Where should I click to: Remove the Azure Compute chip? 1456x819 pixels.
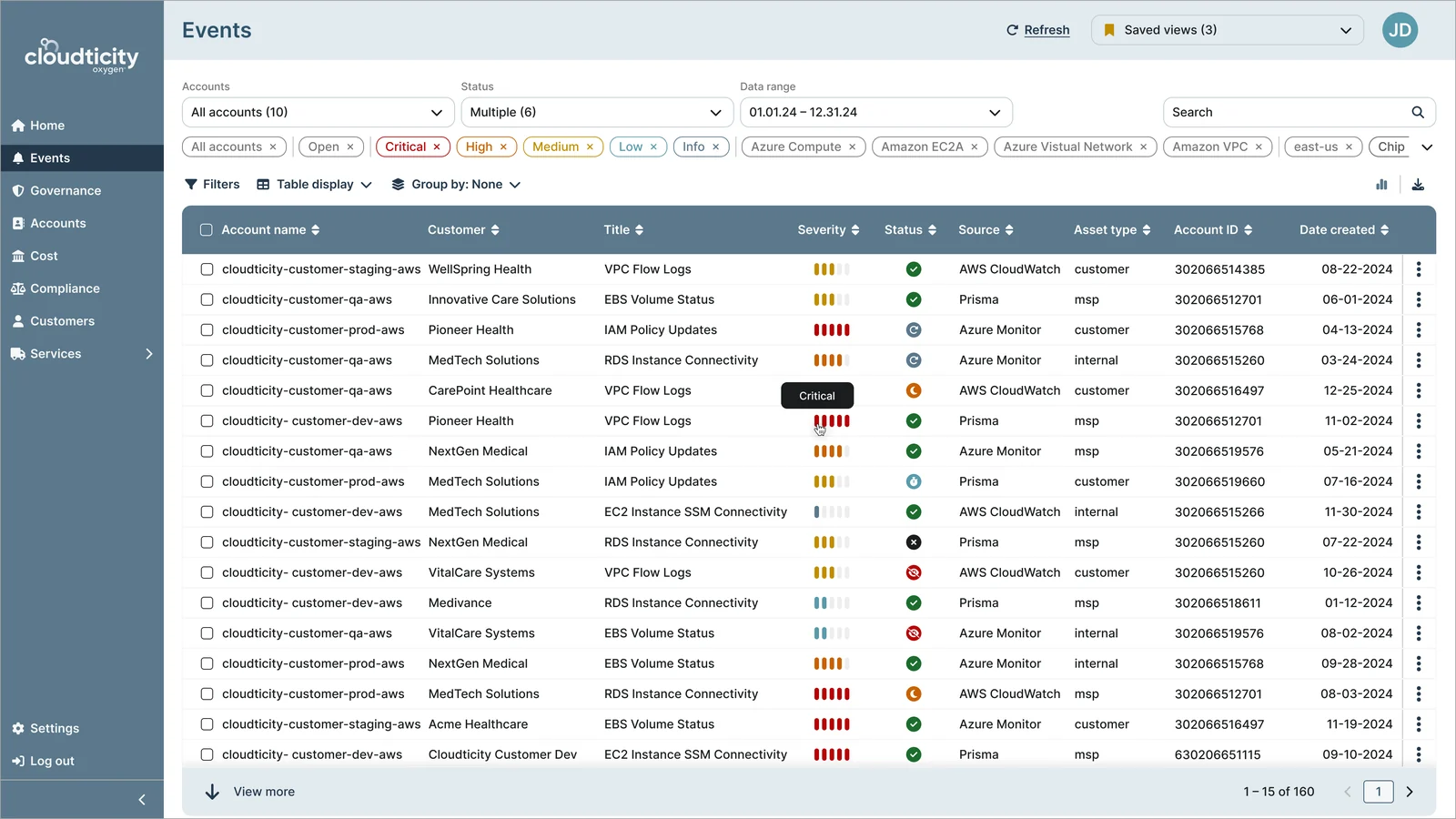pos(852,147)
